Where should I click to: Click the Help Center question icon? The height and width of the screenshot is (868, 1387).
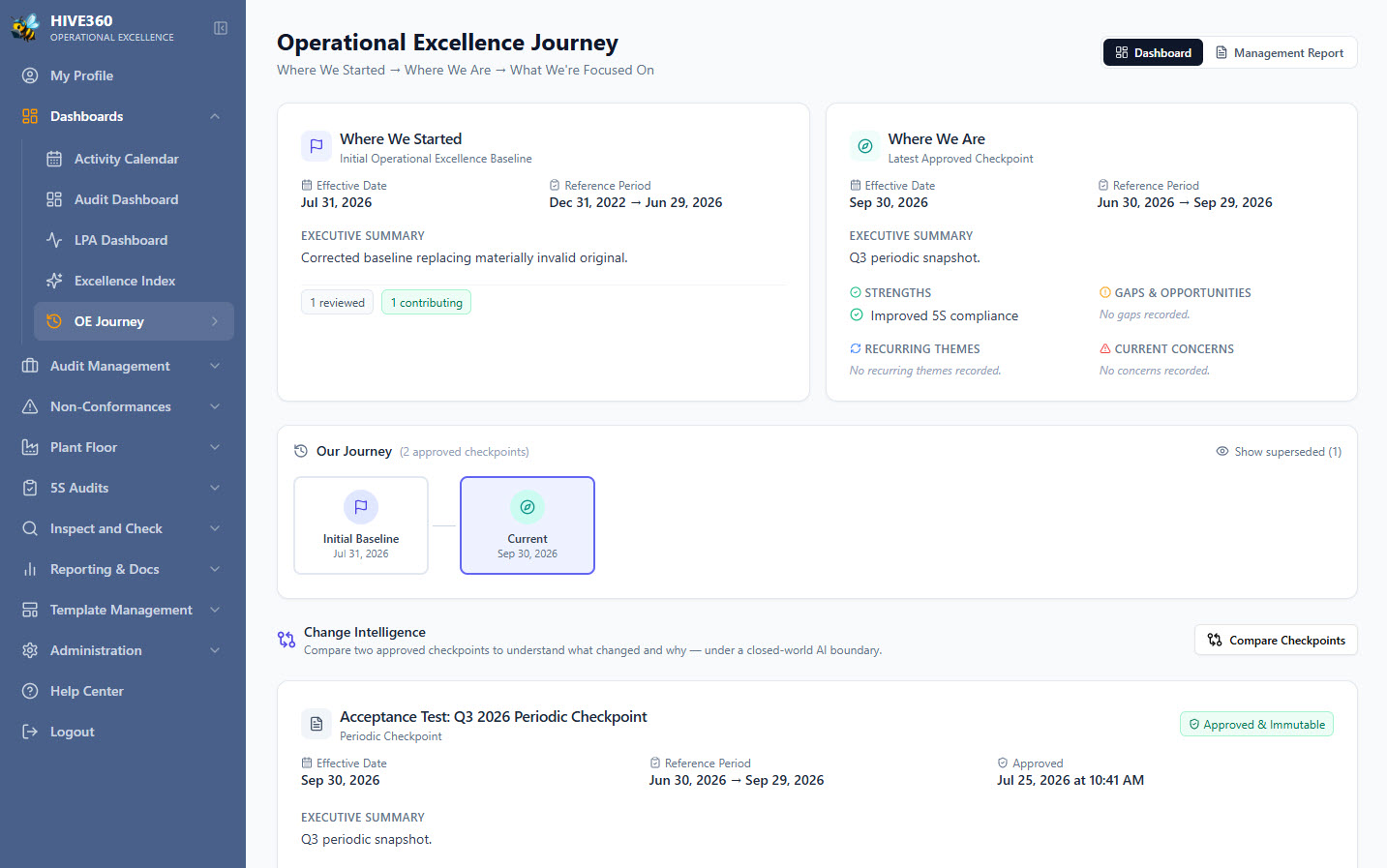tap(30, 691)
